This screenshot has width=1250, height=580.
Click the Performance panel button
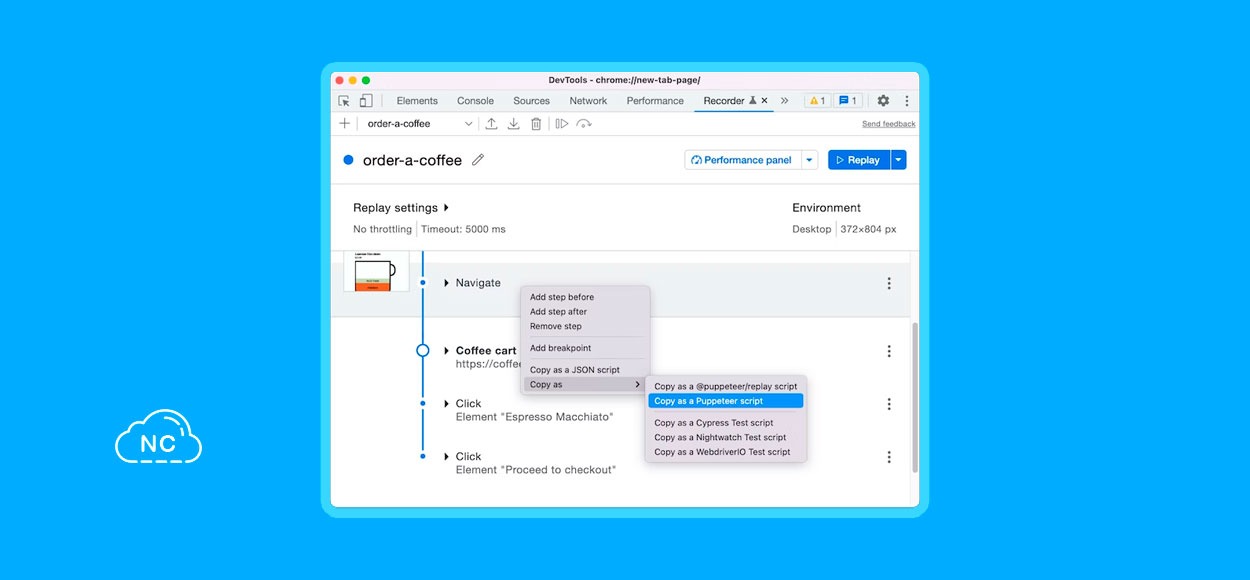pyautogui.click(x=743, y=160)
